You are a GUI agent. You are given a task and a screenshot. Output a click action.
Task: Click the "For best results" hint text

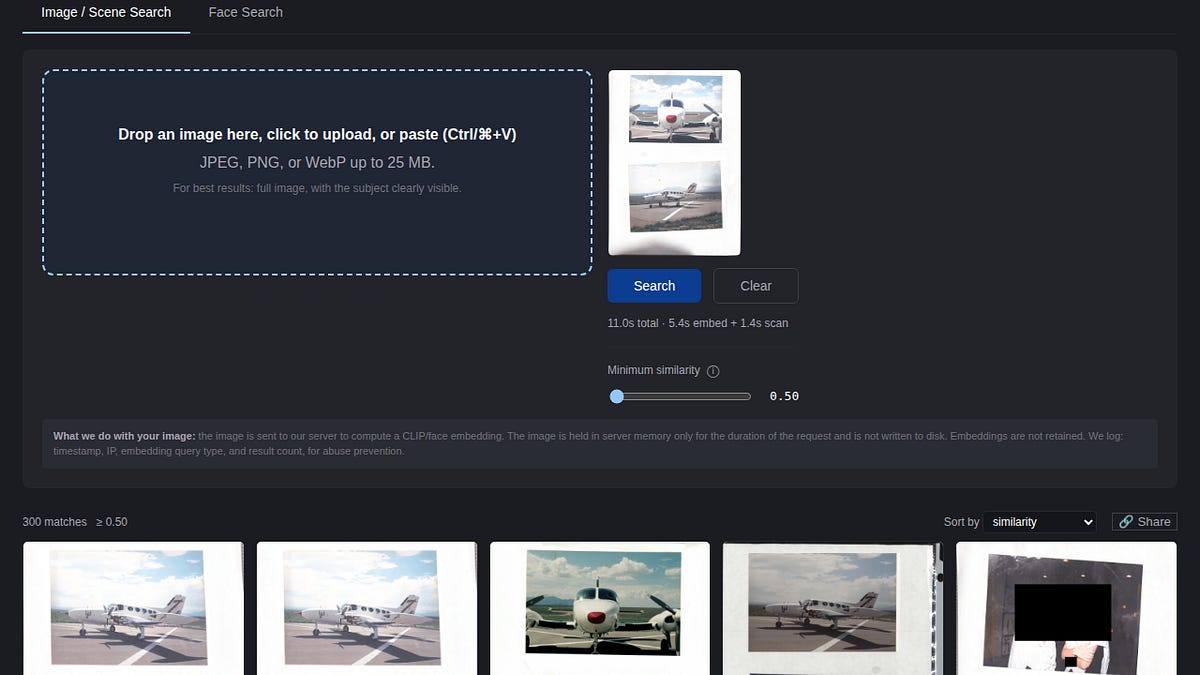[317, 188]
